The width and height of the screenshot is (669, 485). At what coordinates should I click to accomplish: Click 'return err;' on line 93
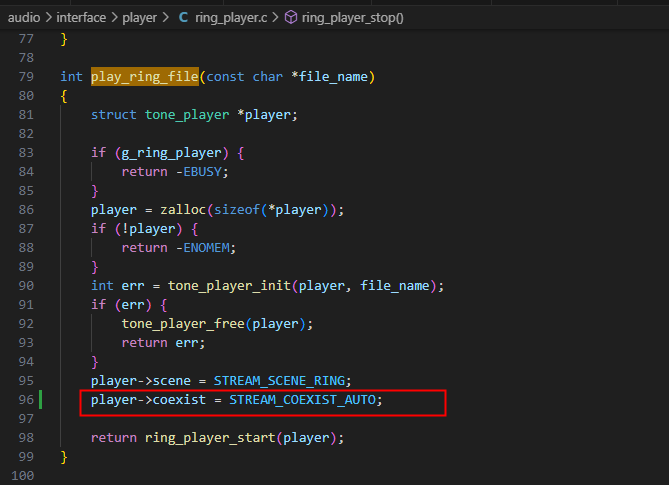tap(163, 343)
